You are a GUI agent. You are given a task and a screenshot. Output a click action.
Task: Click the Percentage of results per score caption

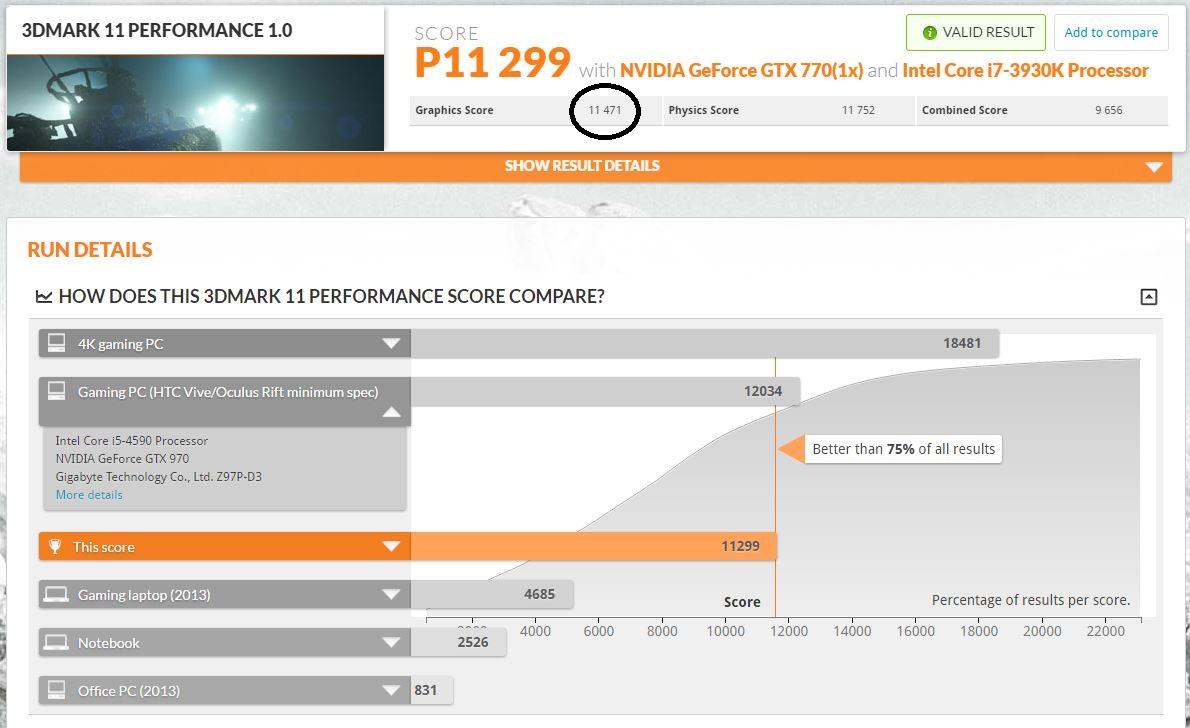(x=1031, y=600)
